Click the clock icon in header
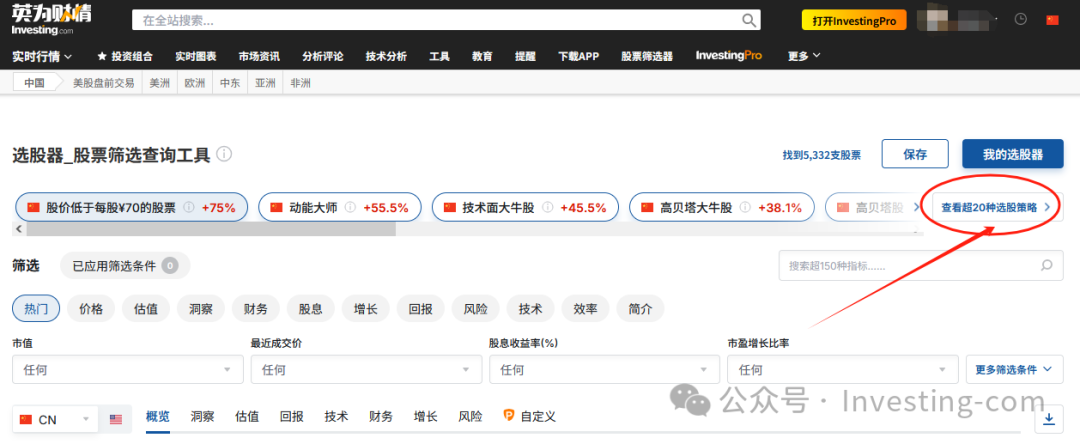 [1020, 19]
